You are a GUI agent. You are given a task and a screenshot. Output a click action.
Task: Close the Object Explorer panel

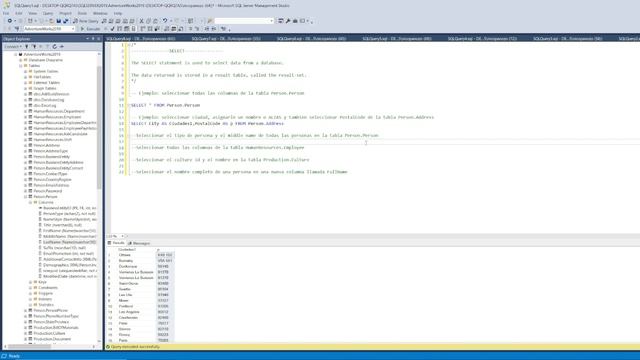[x=98, y=39]
